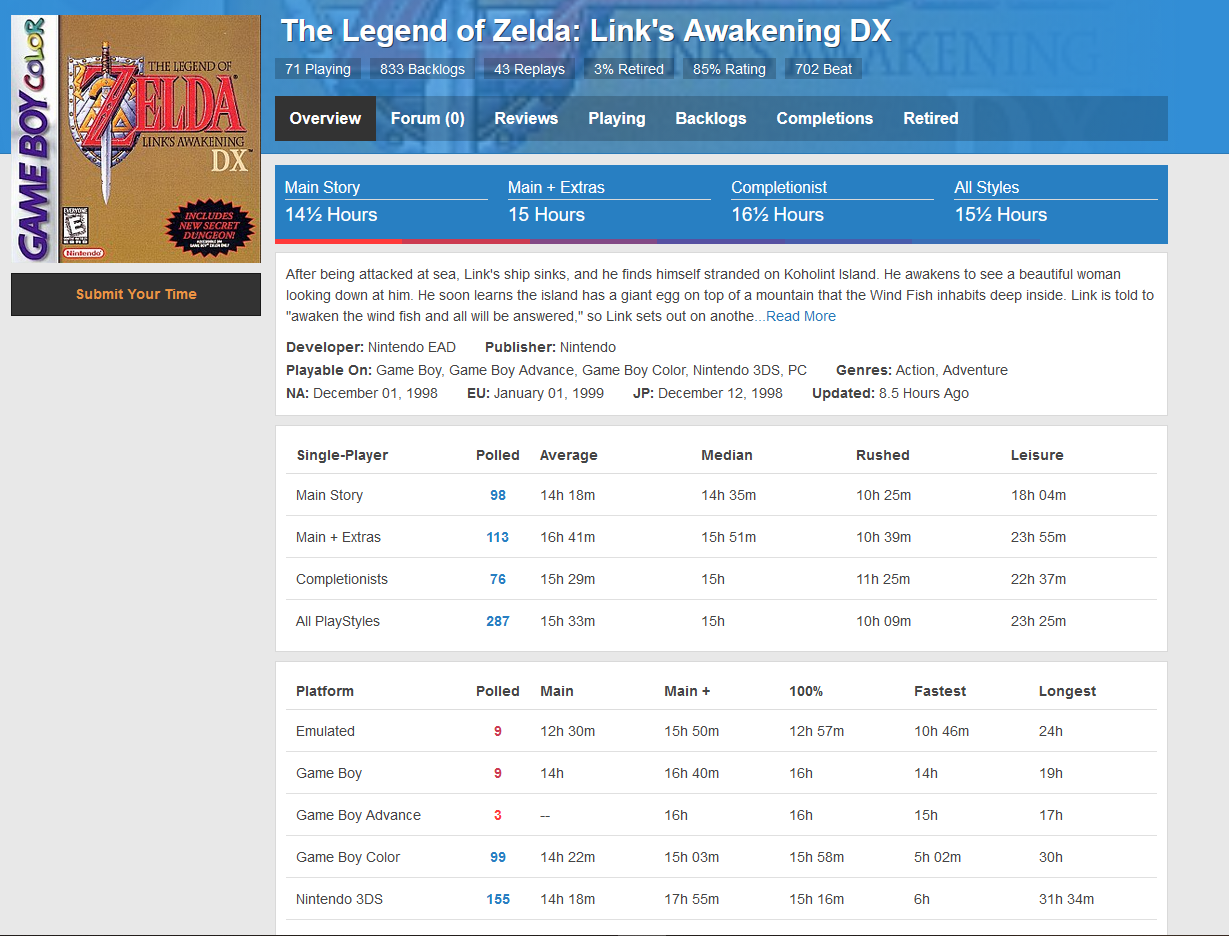
Task: Click the 85% Rating stat badge
Action: (729, 69)
